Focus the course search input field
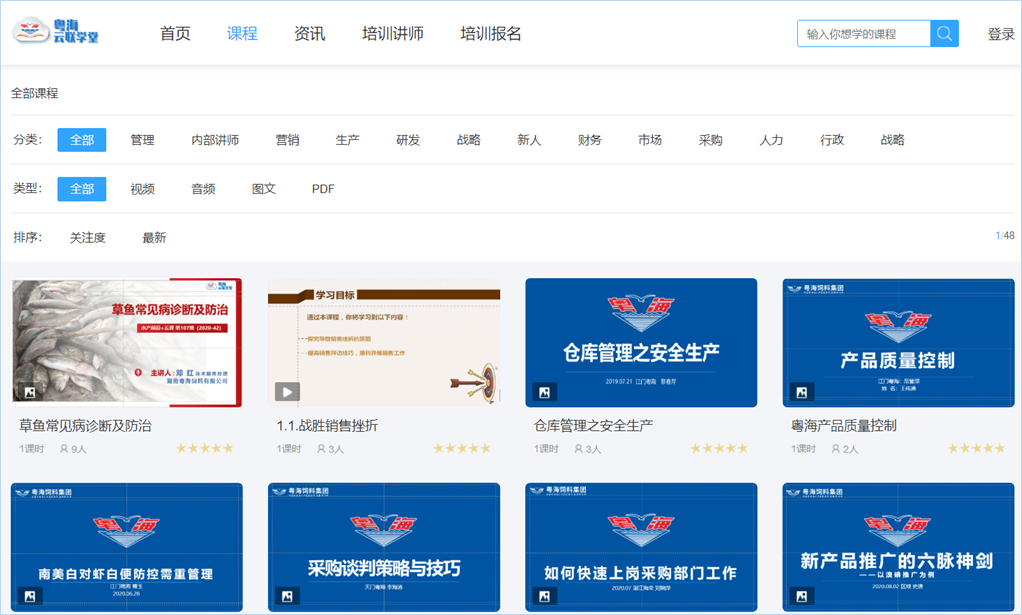This screenshot has width=1022, height=615. [x=864, y=33]
